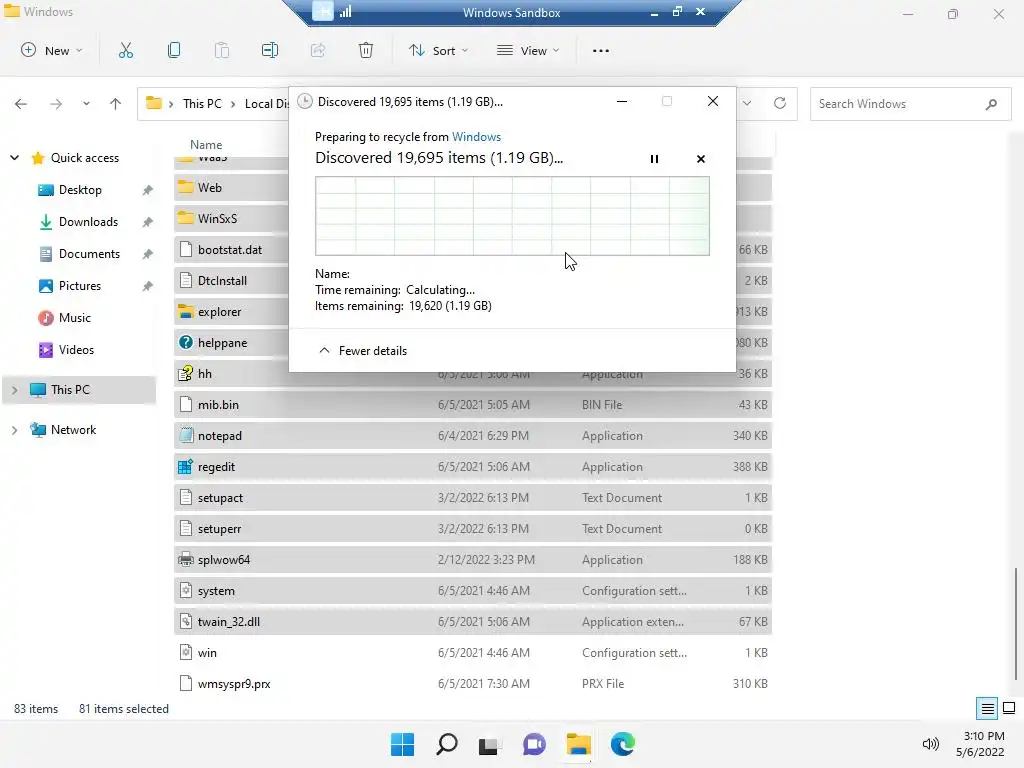Expand the Network tree node
This screenshot has height=768, width=1024.
pyautogui.click(x=14, y=430)
